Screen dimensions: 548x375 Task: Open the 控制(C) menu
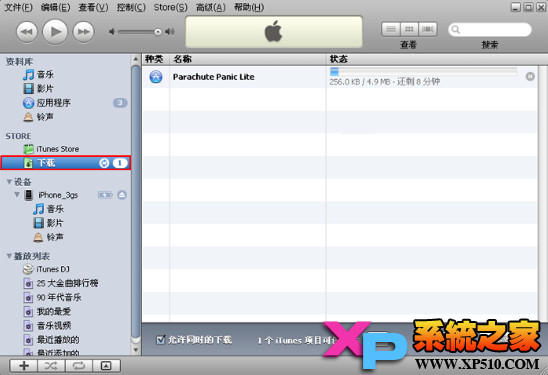point(131,7)
